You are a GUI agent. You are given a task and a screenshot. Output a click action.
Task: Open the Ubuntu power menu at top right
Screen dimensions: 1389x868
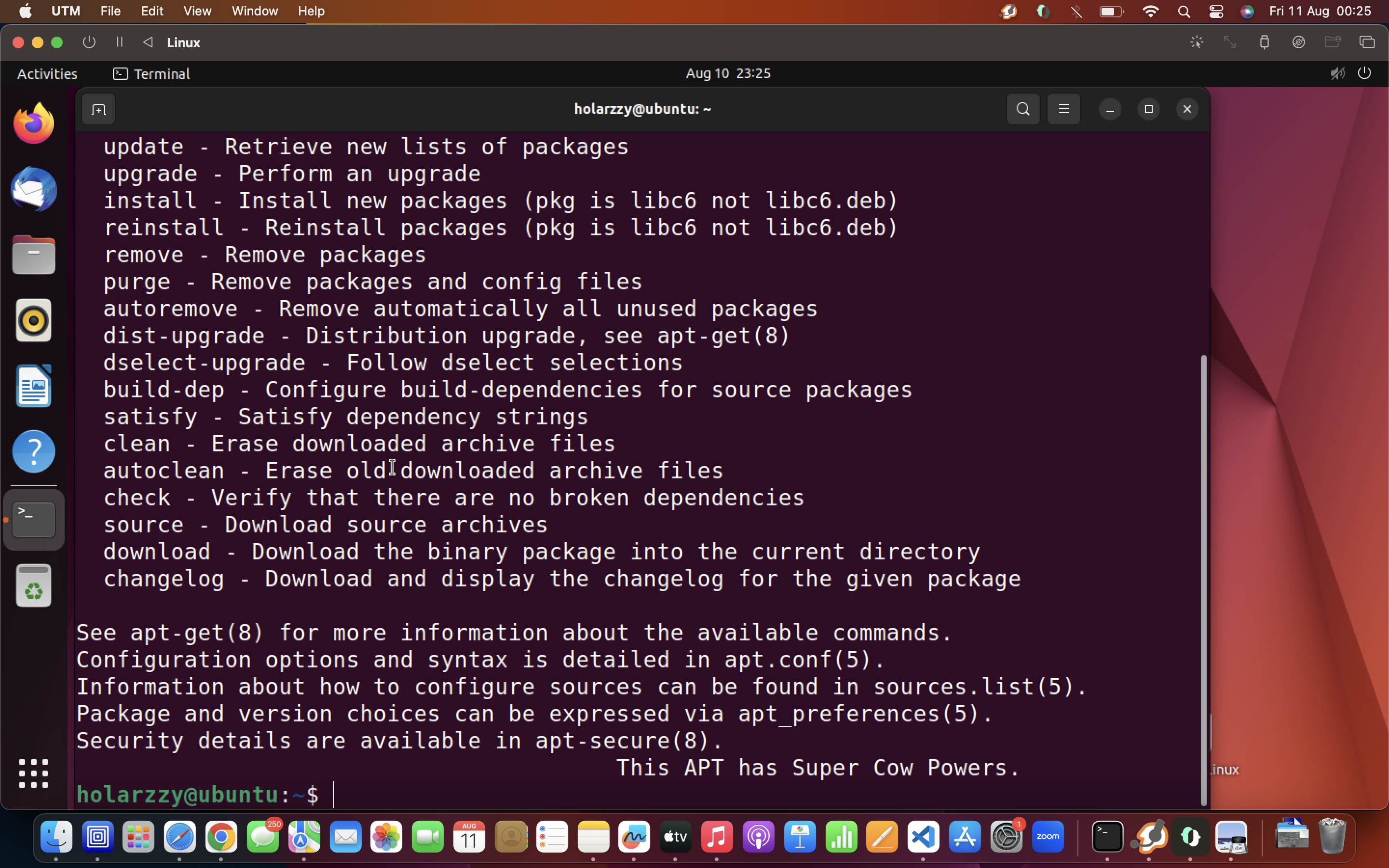pyautogui.click(x=1365, y=73)
